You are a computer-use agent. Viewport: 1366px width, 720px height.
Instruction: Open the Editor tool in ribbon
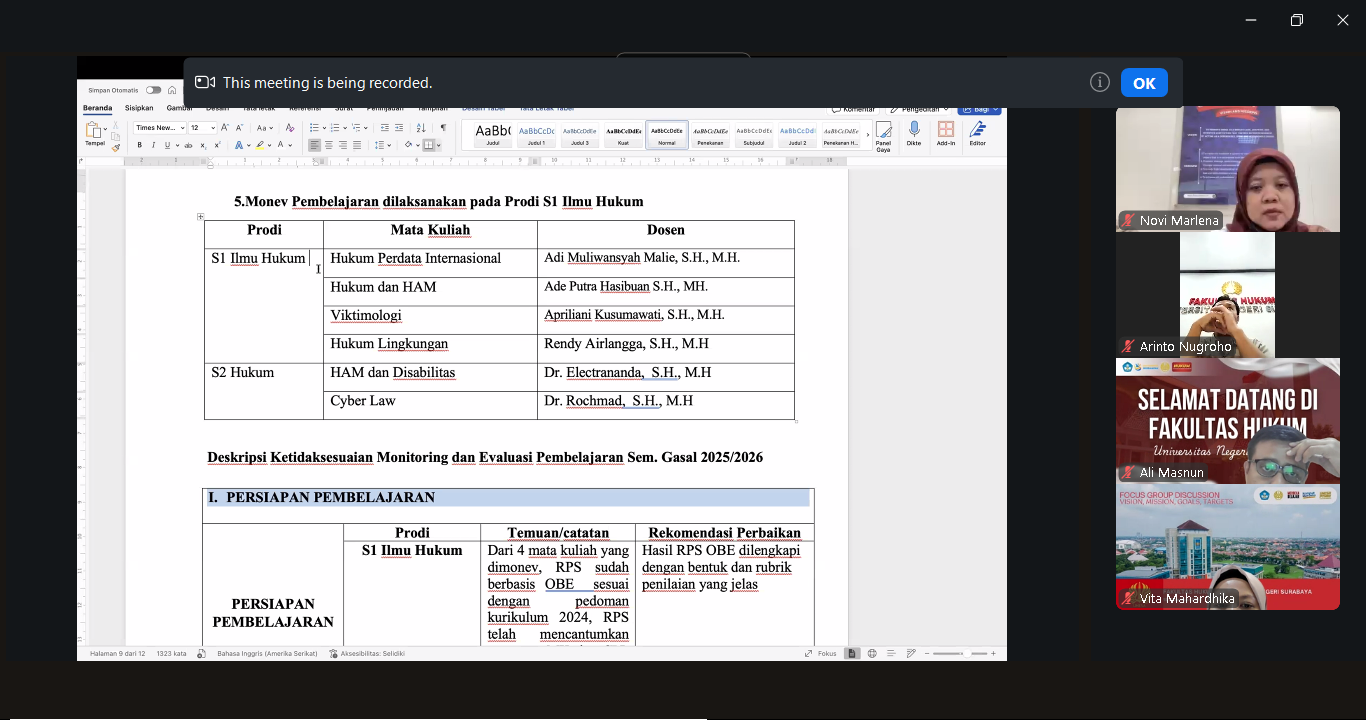click(977, 133)
